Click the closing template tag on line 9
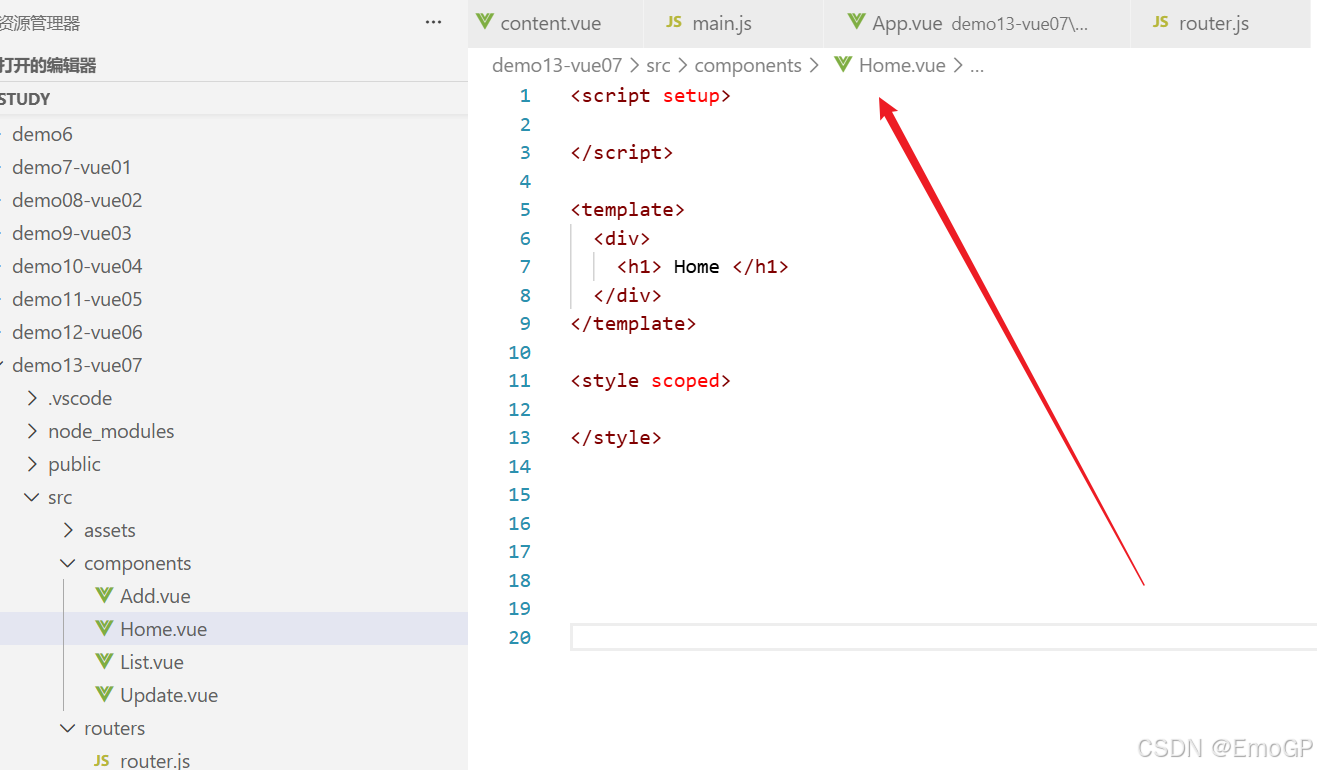 (633, 324)
